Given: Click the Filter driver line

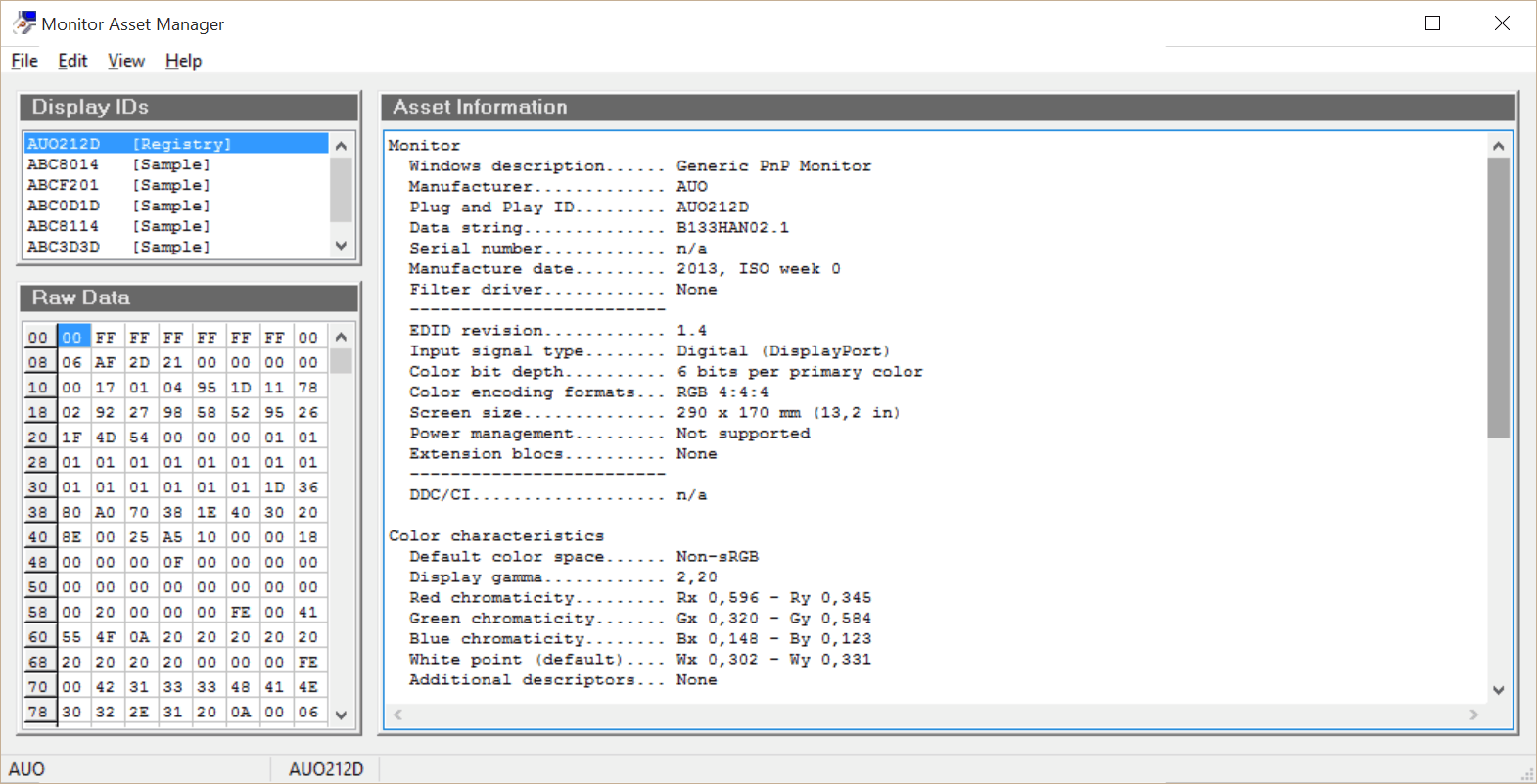Looking at the screenshot, I should (x=563, y=290).
